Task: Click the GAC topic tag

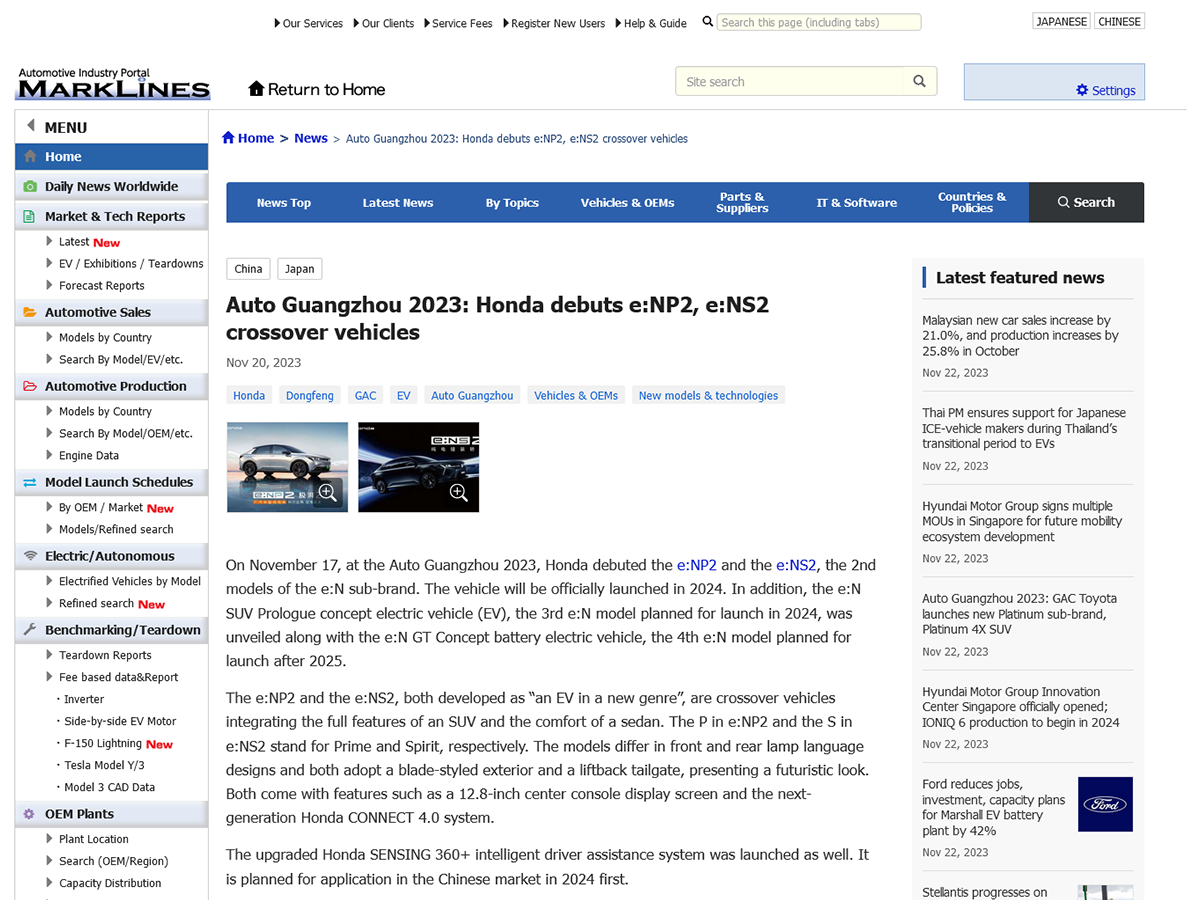Action: tap(366, 395)
